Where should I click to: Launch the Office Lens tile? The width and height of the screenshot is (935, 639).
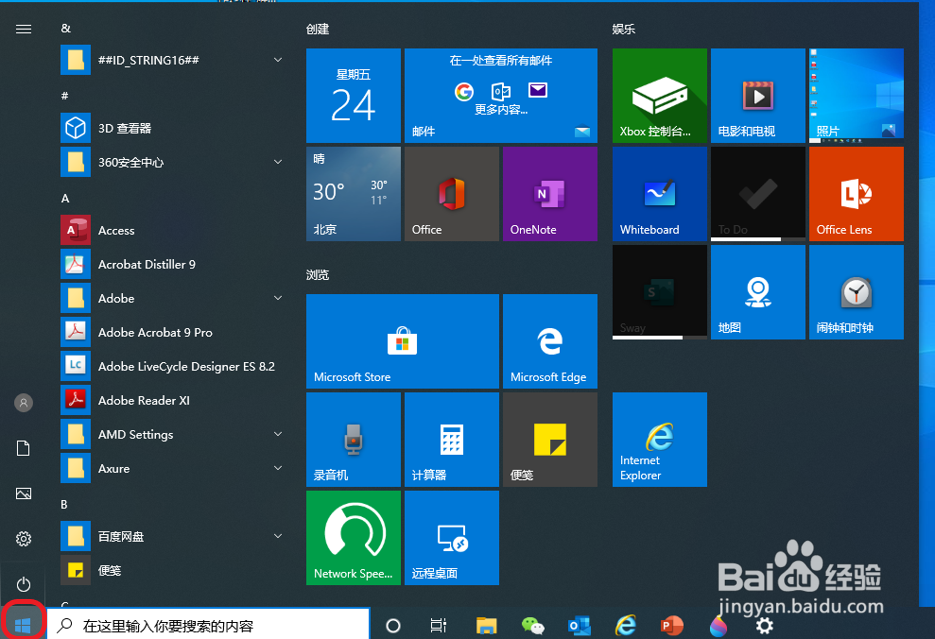pyautogui.click(x=856, y=194)
